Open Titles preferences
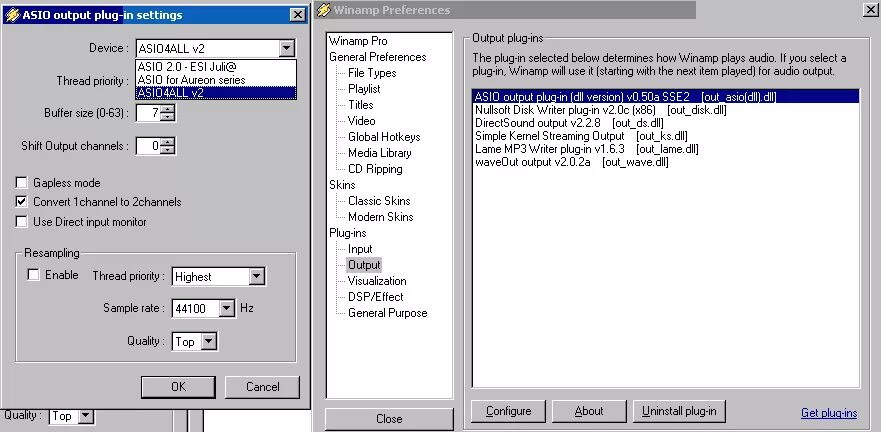The width and height of the screenshot is (881, 432). pyautogui.click(x=360, y=104)
